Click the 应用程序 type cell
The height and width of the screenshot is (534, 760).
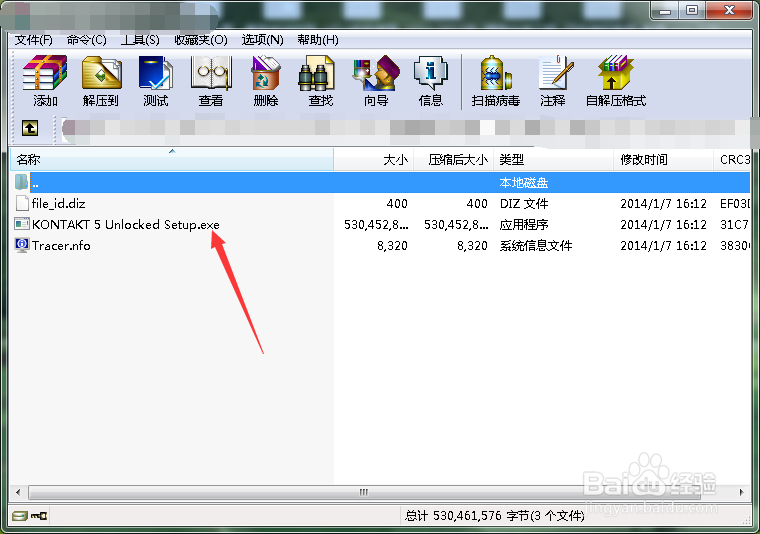click(524, 225)
